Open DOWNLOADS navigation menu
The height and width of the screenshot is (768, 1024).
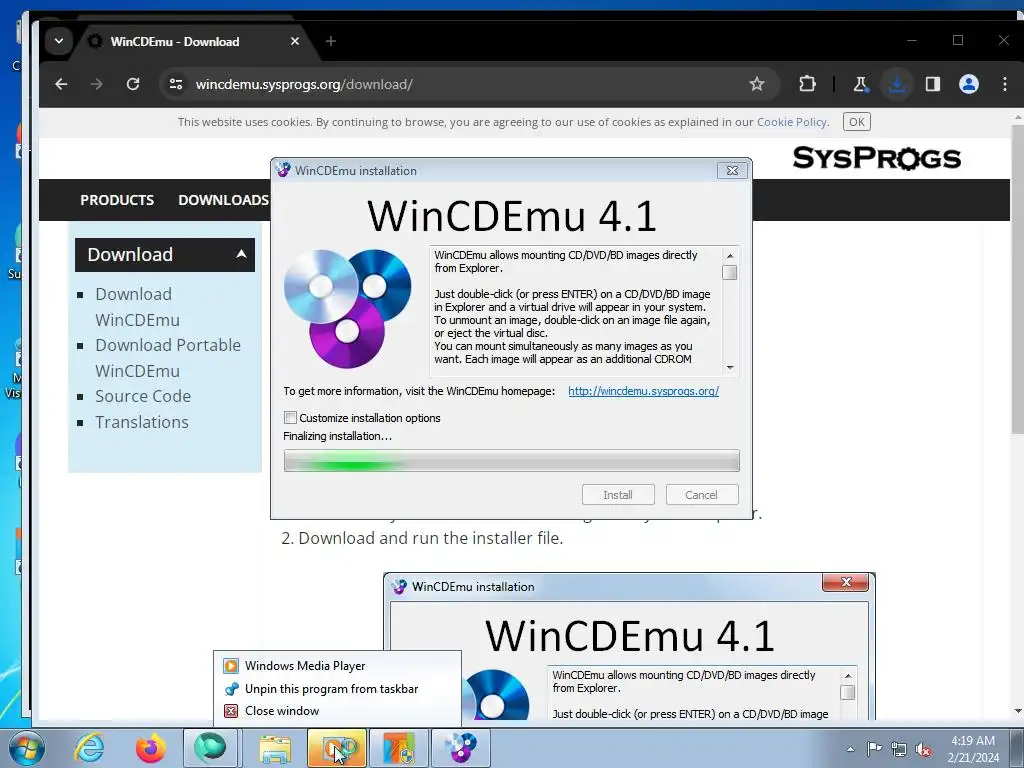pyautogui.click(x=223, y=200)
